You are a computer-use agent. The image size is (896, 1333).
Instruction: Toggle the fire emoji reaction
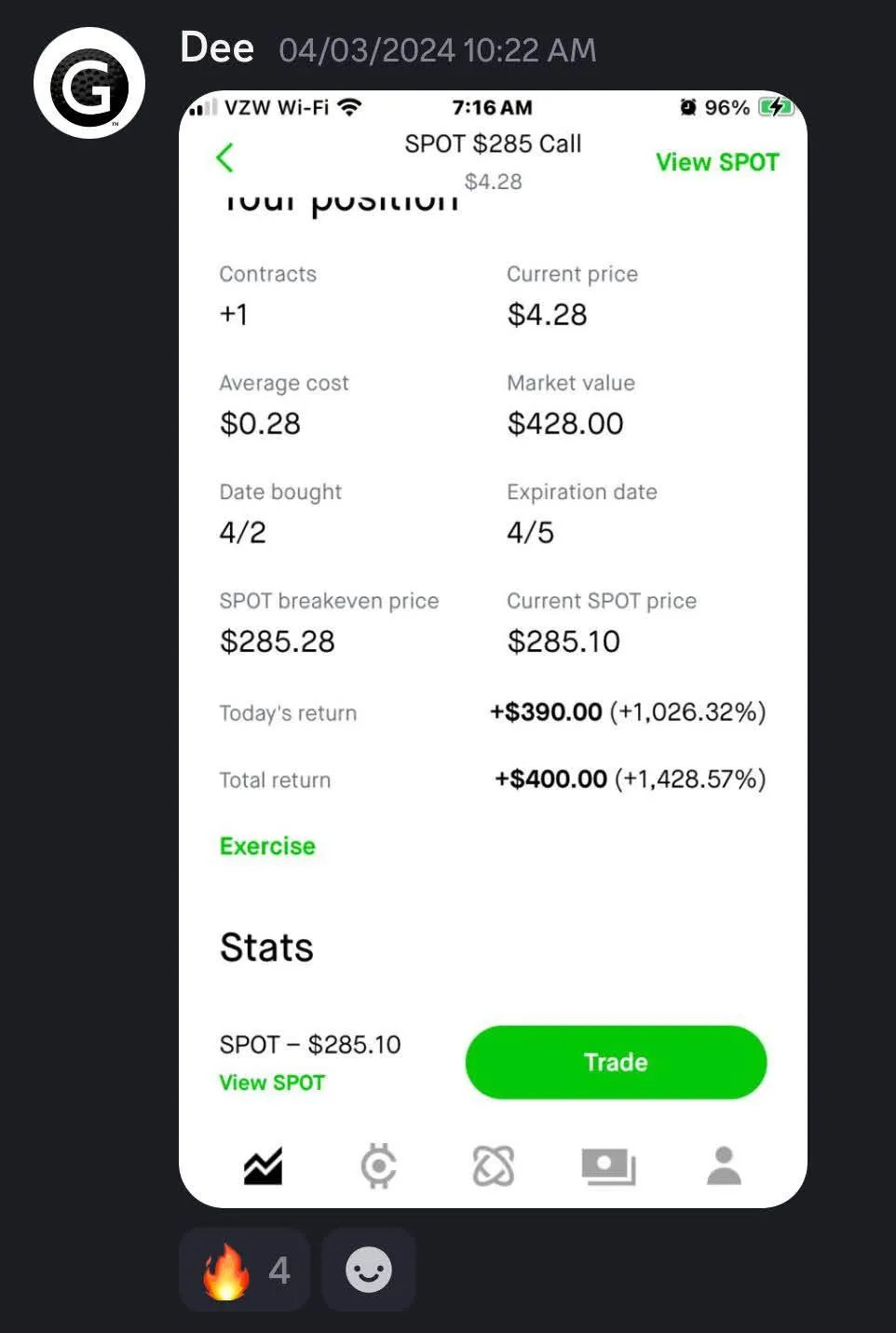(245, 1270)
